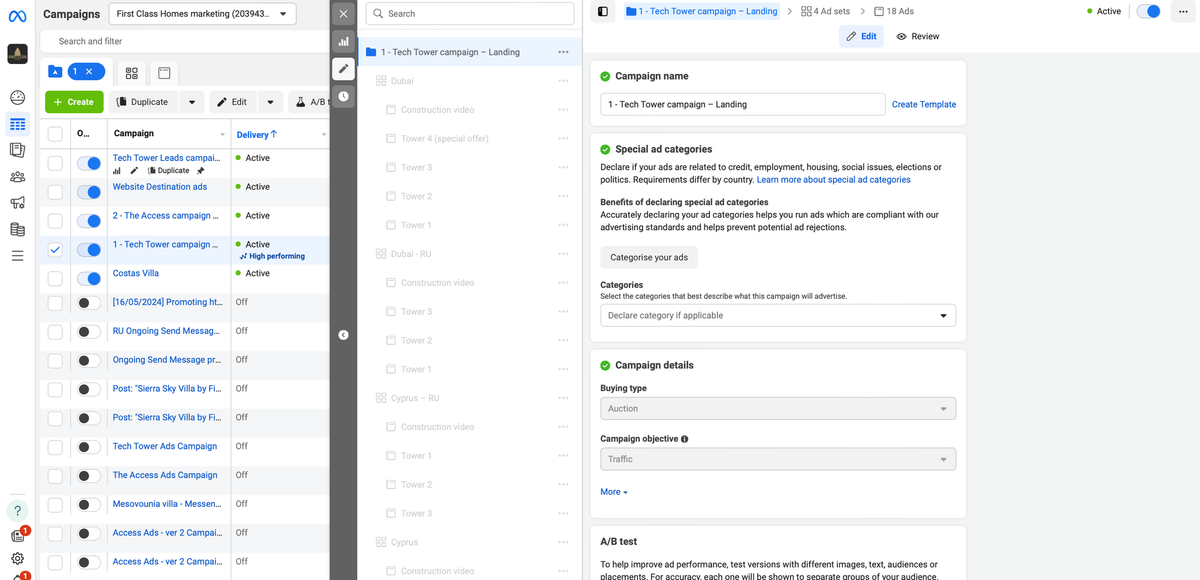Click the pin icon under Tech Tower Leads
The width and height of the screenshot is (1200, 580).
[x=200, y=171]
